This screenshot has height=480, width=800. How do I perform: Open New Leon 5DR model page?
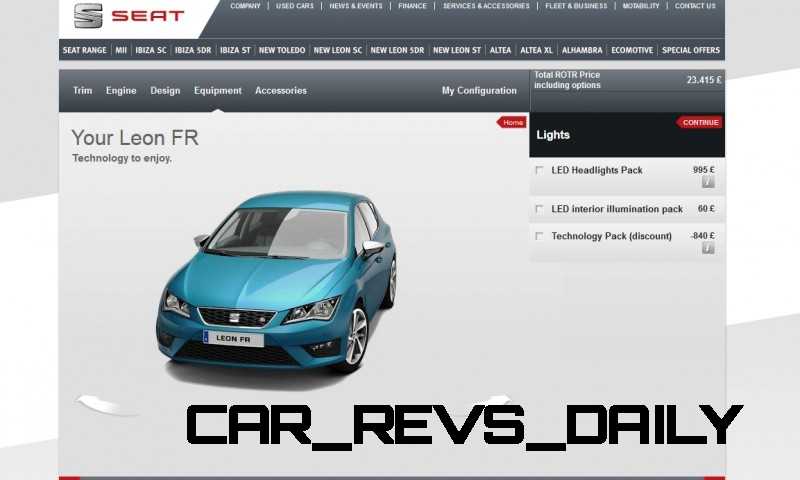[x=397, y=50]
